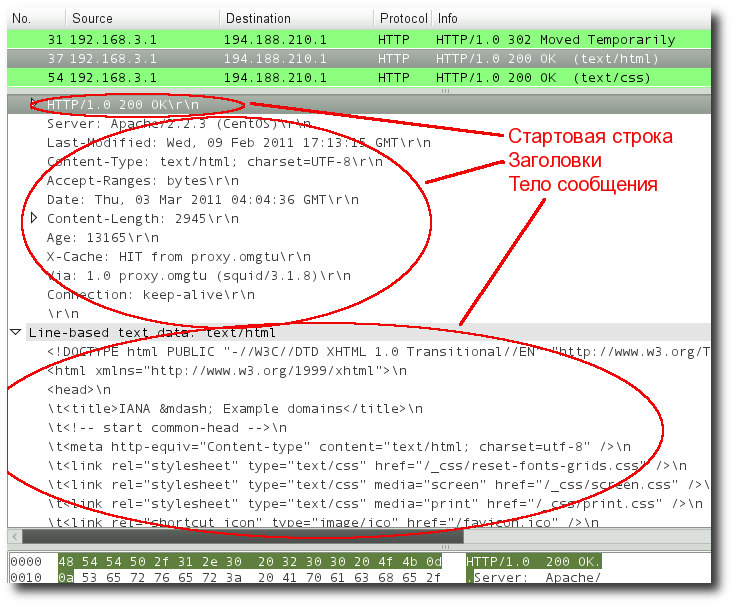This screenshot has height=609, width=741.
Task: Click the horizontal scrollbar left arrow
Action: pyautogui.click(x=15, y=536)
